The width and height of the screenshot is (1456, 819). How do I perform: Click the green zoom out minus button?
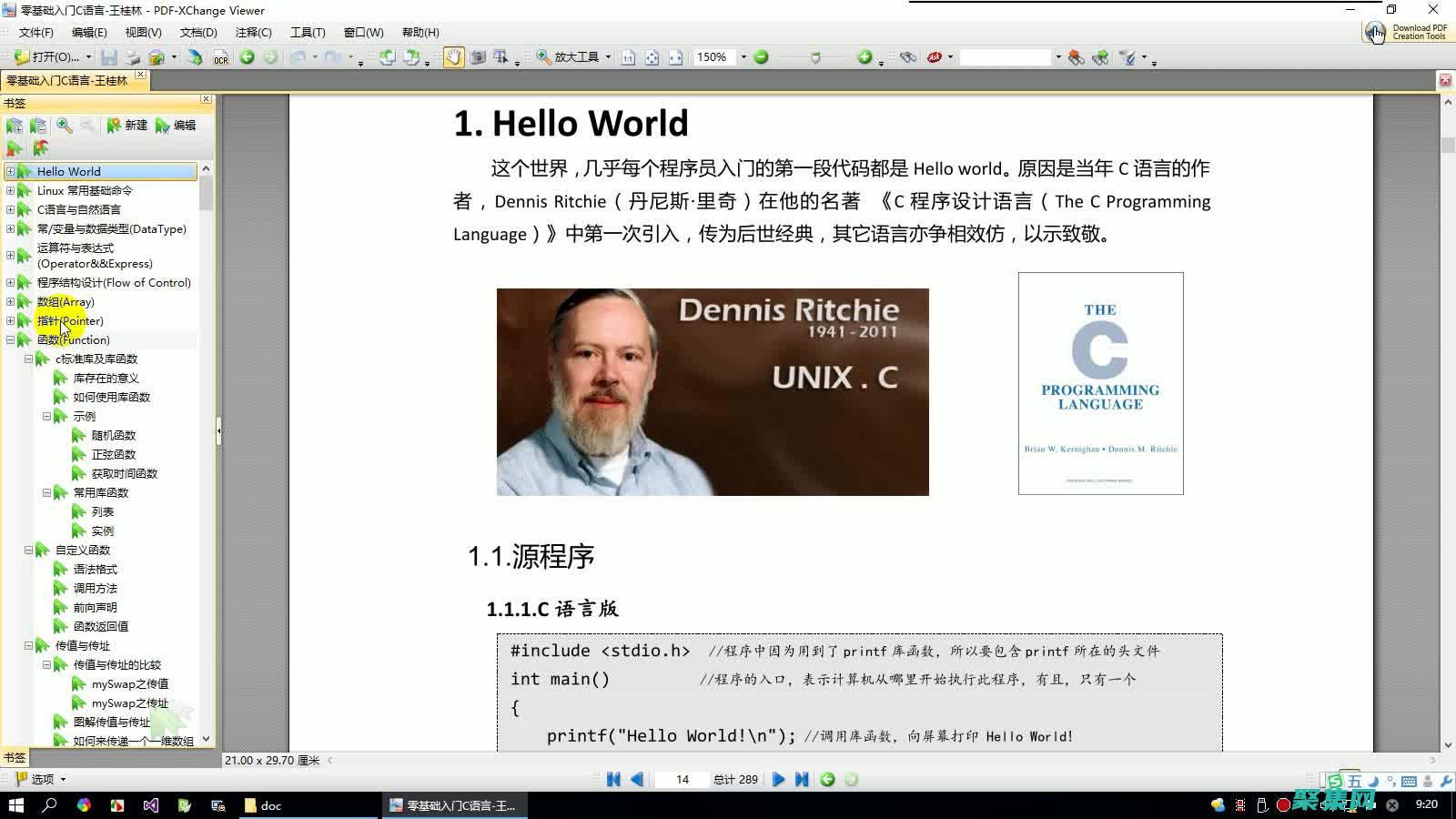762,57
